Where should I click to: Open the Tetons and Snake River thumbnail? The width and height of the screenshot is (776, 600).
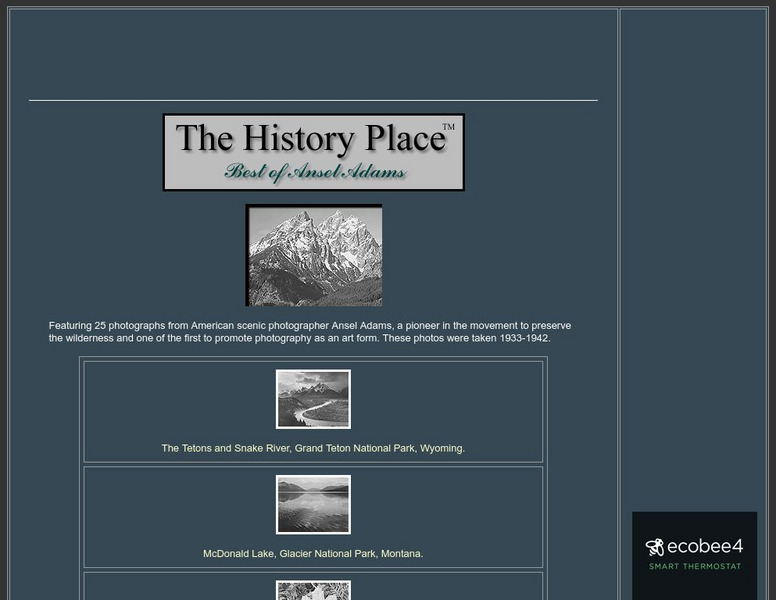click(313, 399)
